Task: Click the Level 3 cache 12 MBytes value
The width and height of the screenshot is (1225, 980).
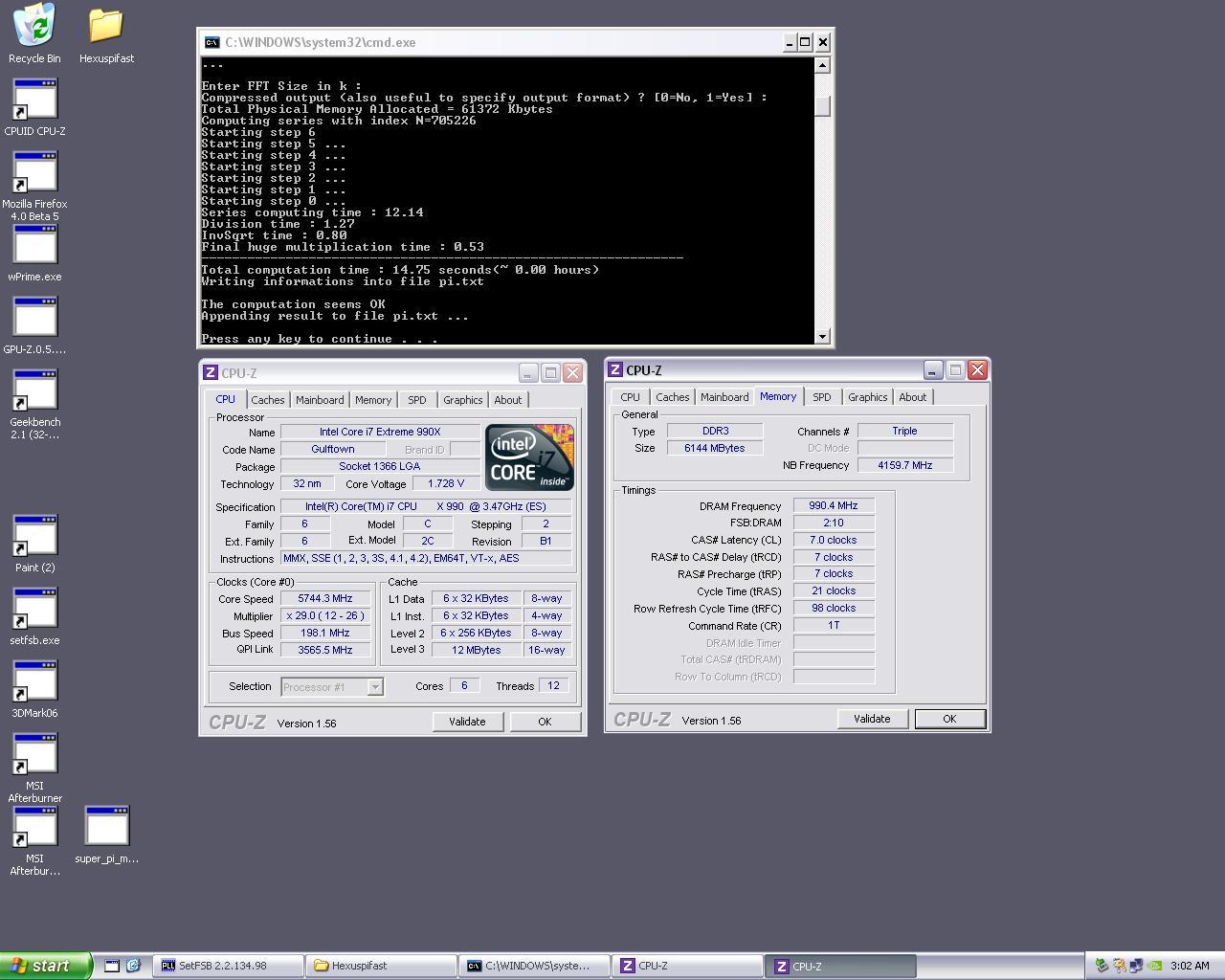Action: tap(476, 650)
